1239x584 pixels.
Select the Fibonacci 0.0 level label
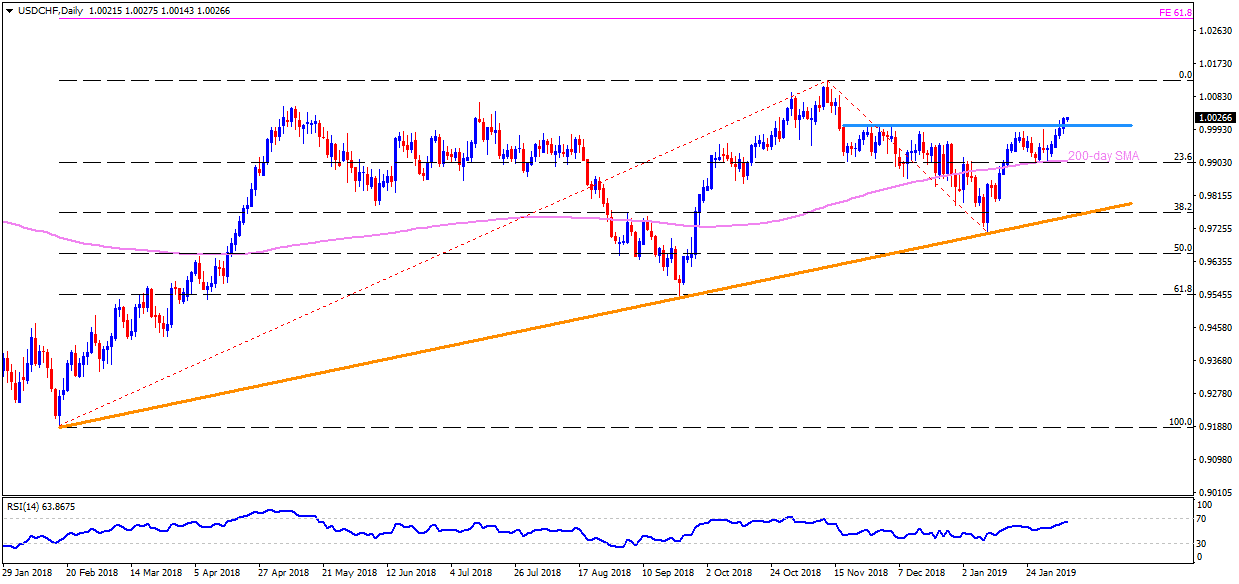click(1185, 75)
